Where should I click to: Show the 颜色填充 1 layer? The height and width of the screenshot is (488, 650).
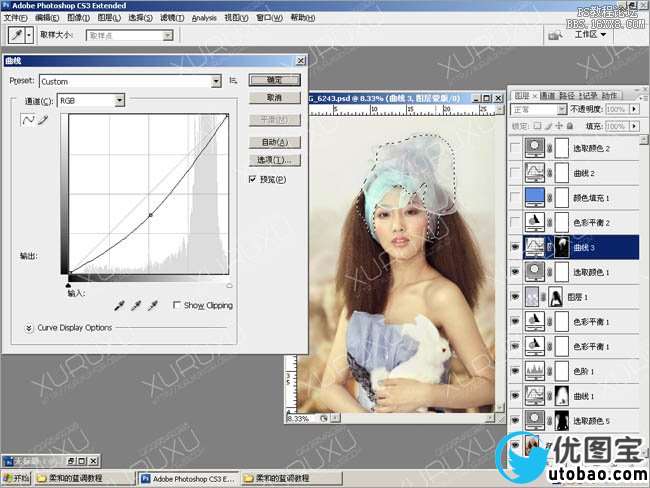point(515,198)
